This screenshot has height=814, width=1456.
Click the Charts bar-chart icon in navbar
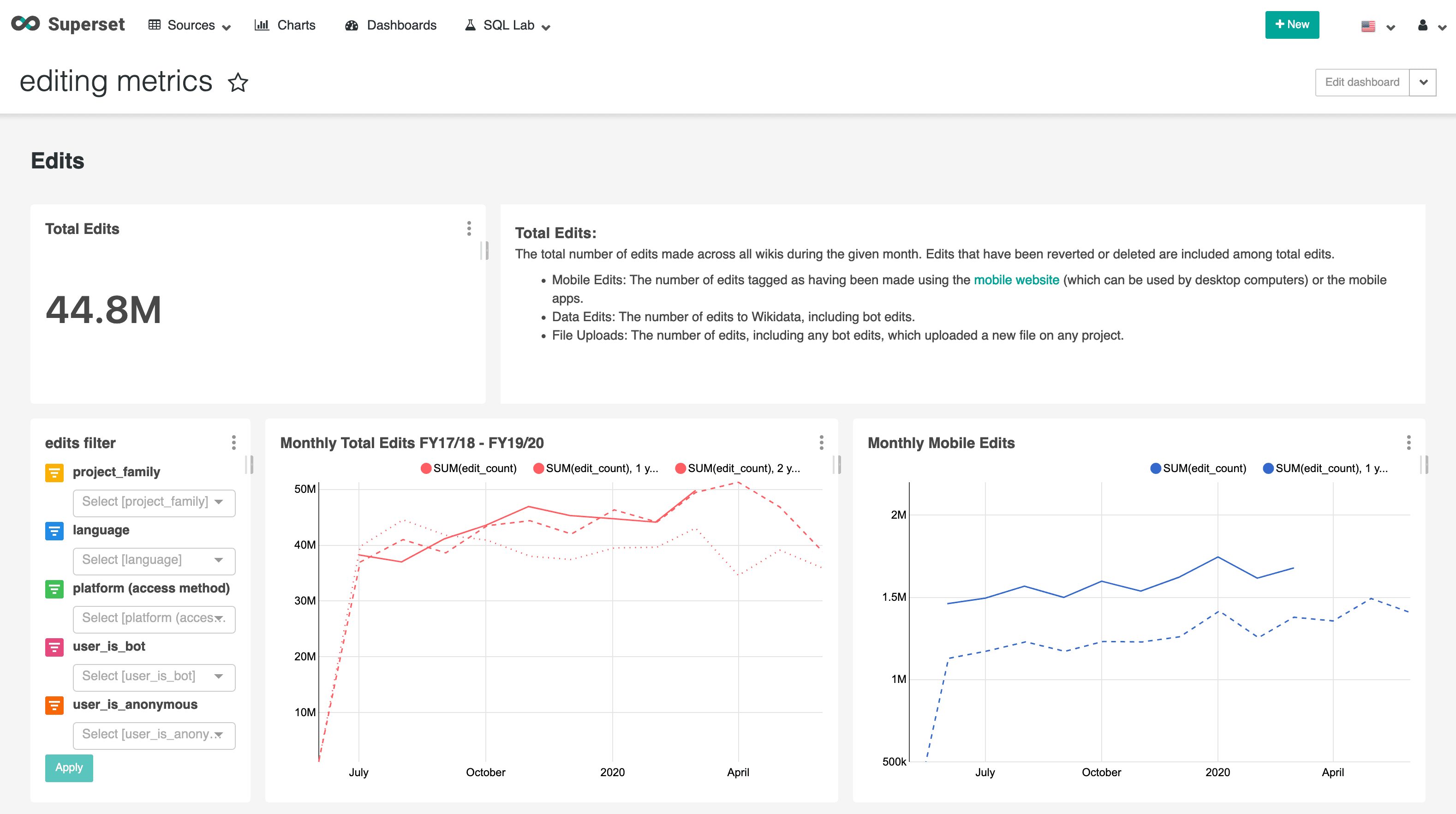pyautogui.click(x=262, y=25)
